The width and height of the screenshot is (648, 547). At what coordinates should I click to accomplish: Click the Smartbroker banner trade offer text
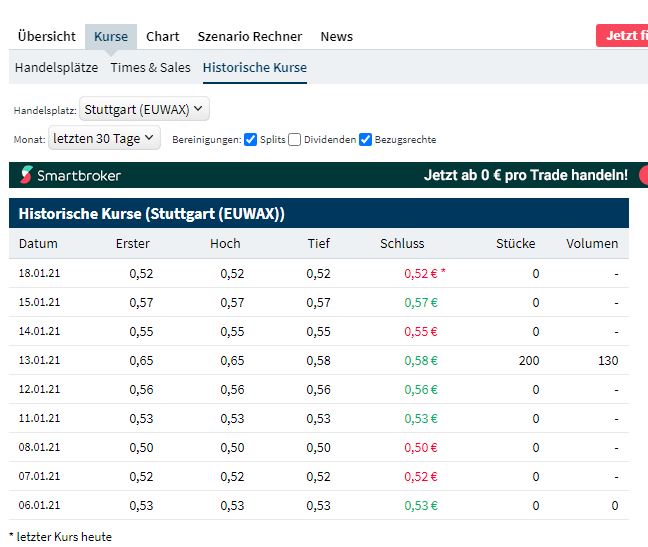525,175
